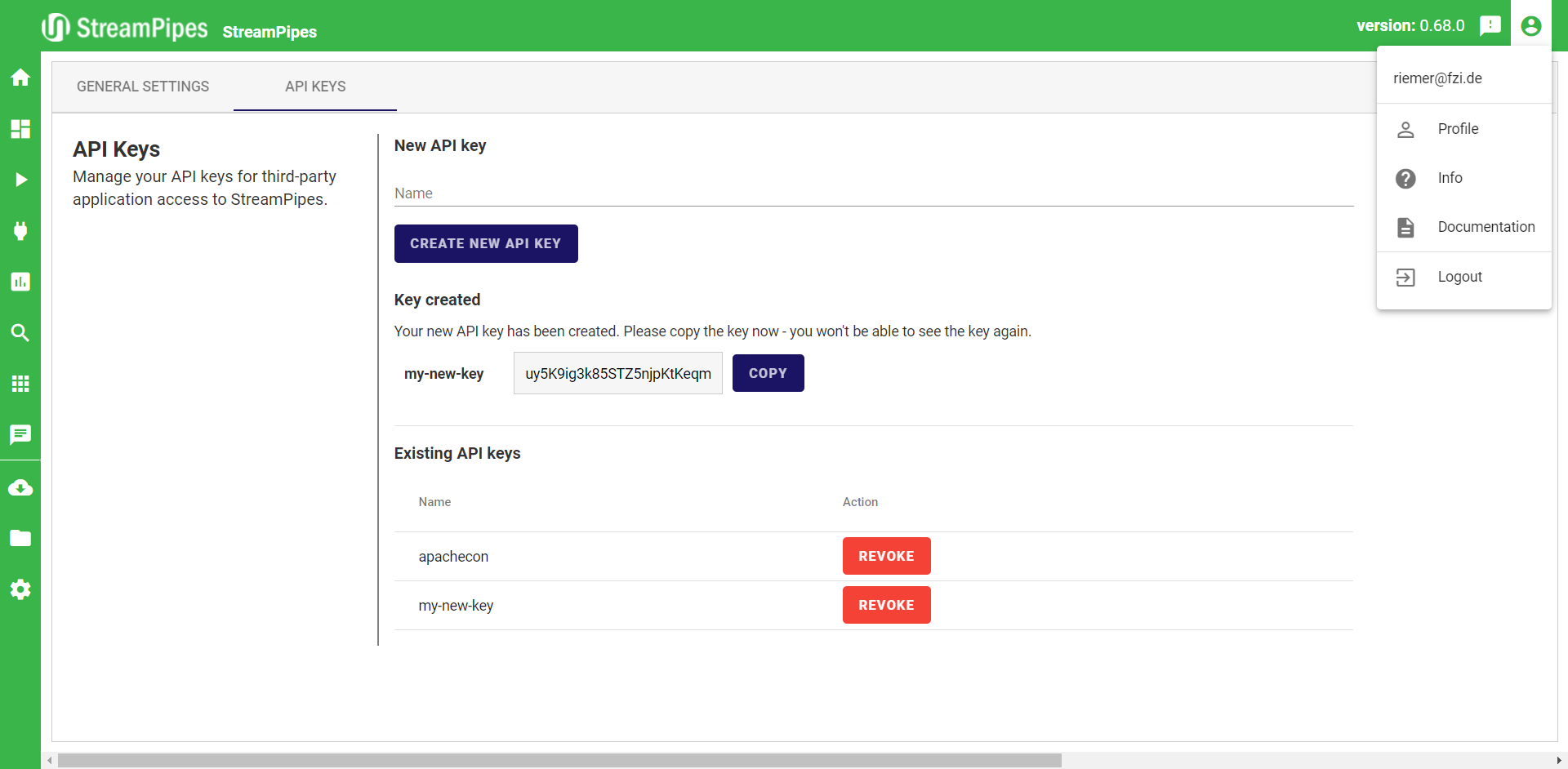Image resolution: width=1568 pixels, height=769 pixels.
Task: Revoke the apachecon API key
Action: click(x=886, y=556)
